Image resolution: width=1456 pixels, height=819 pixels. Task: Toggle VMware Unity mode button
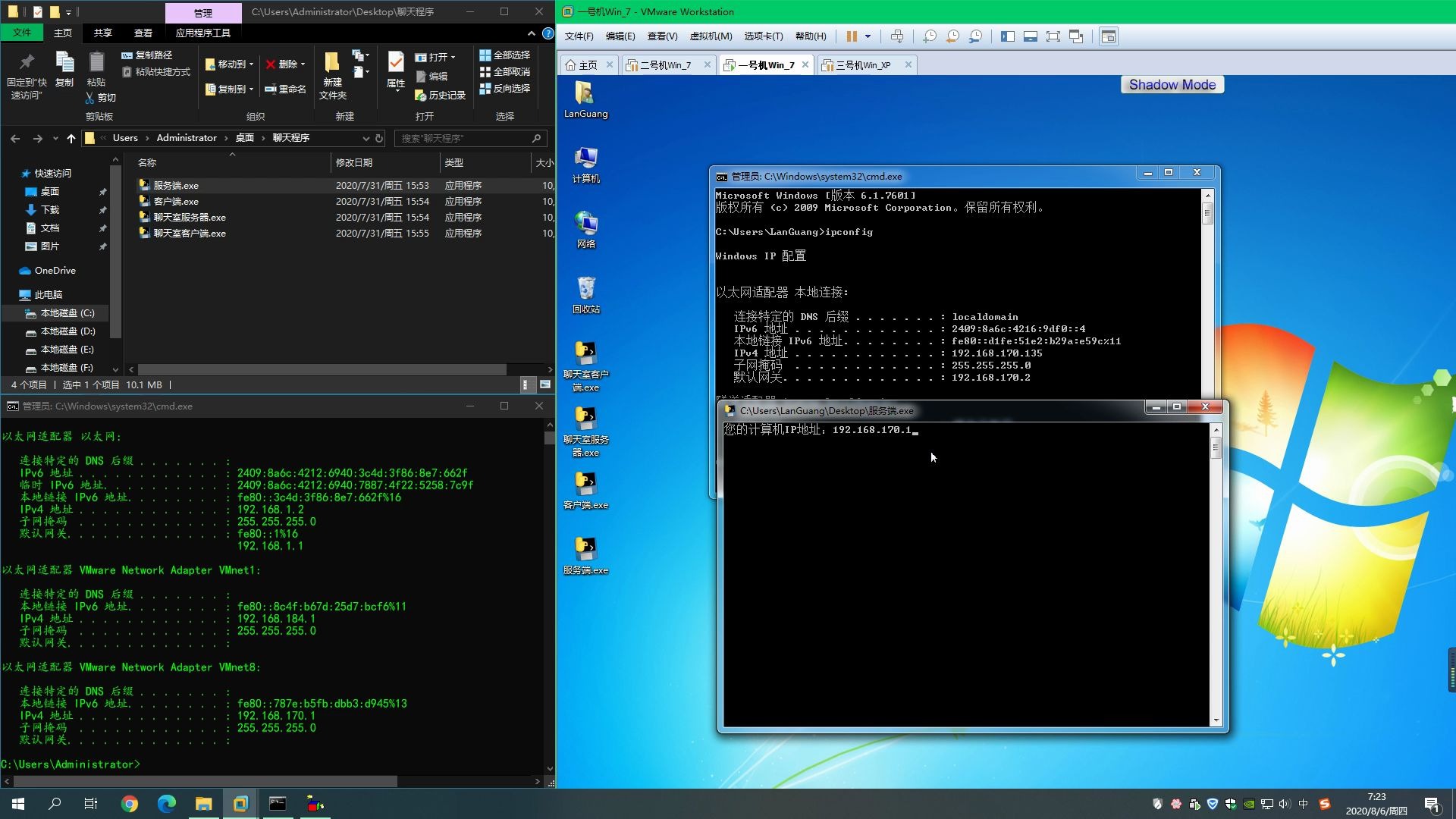click(x=1076, y=36)
